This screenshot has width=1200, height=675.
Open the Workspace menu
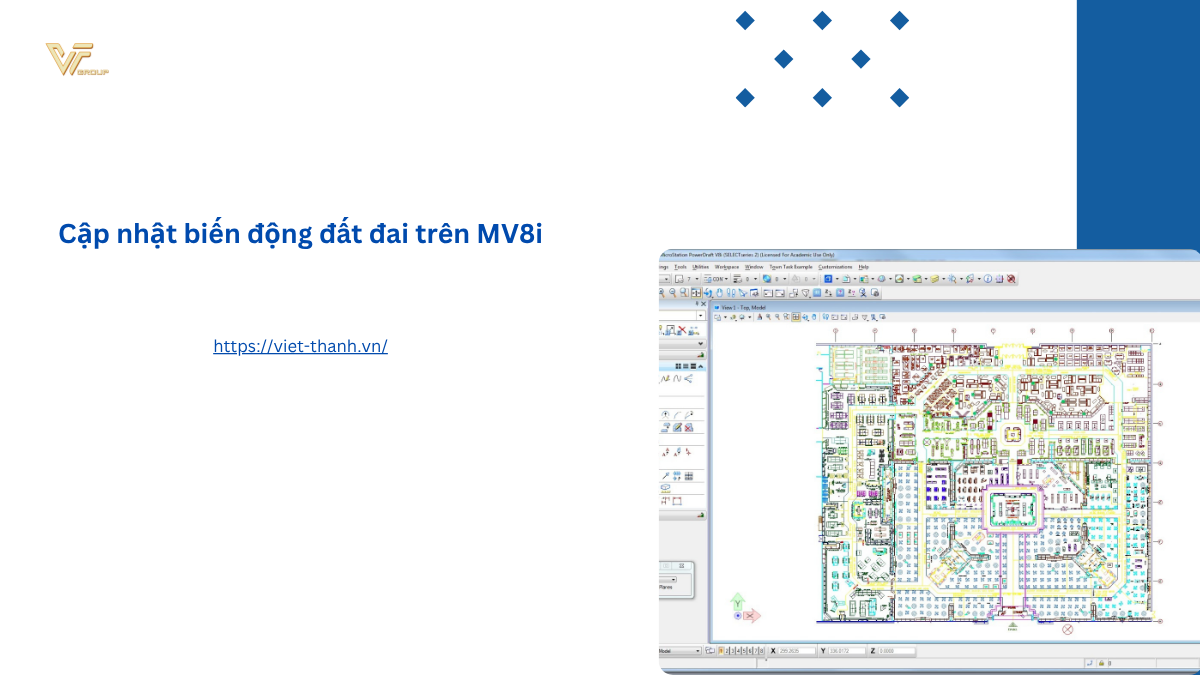coord(727,267)
